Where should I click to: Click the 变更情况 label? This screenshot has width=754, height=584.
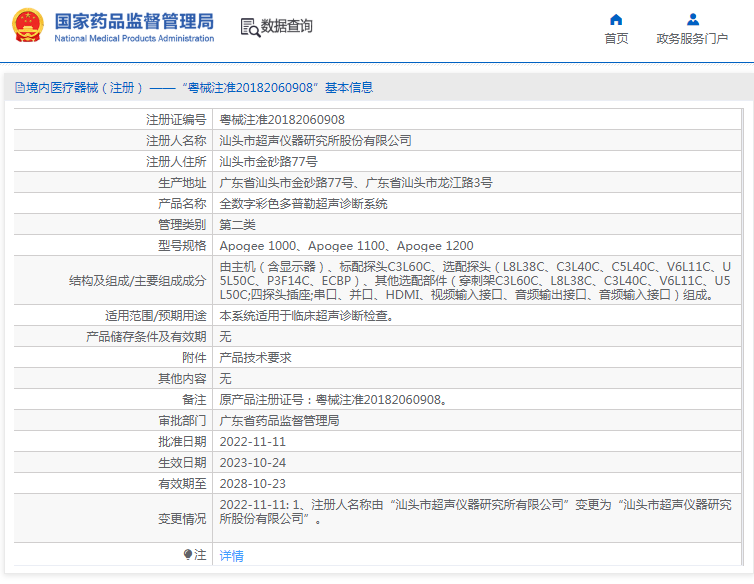[182, 519]
